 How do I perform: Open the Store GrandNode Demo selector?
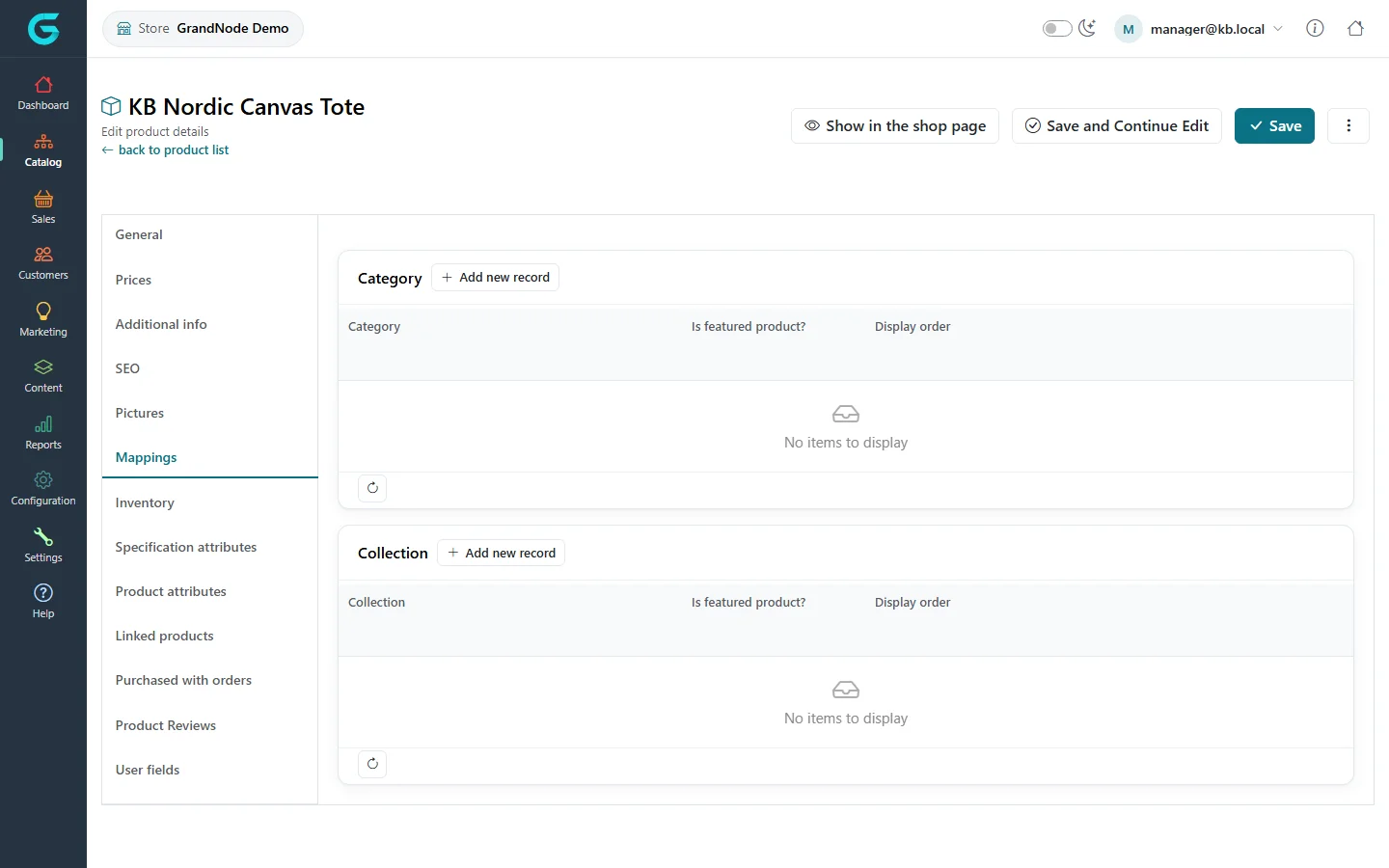tap(203, 28)
